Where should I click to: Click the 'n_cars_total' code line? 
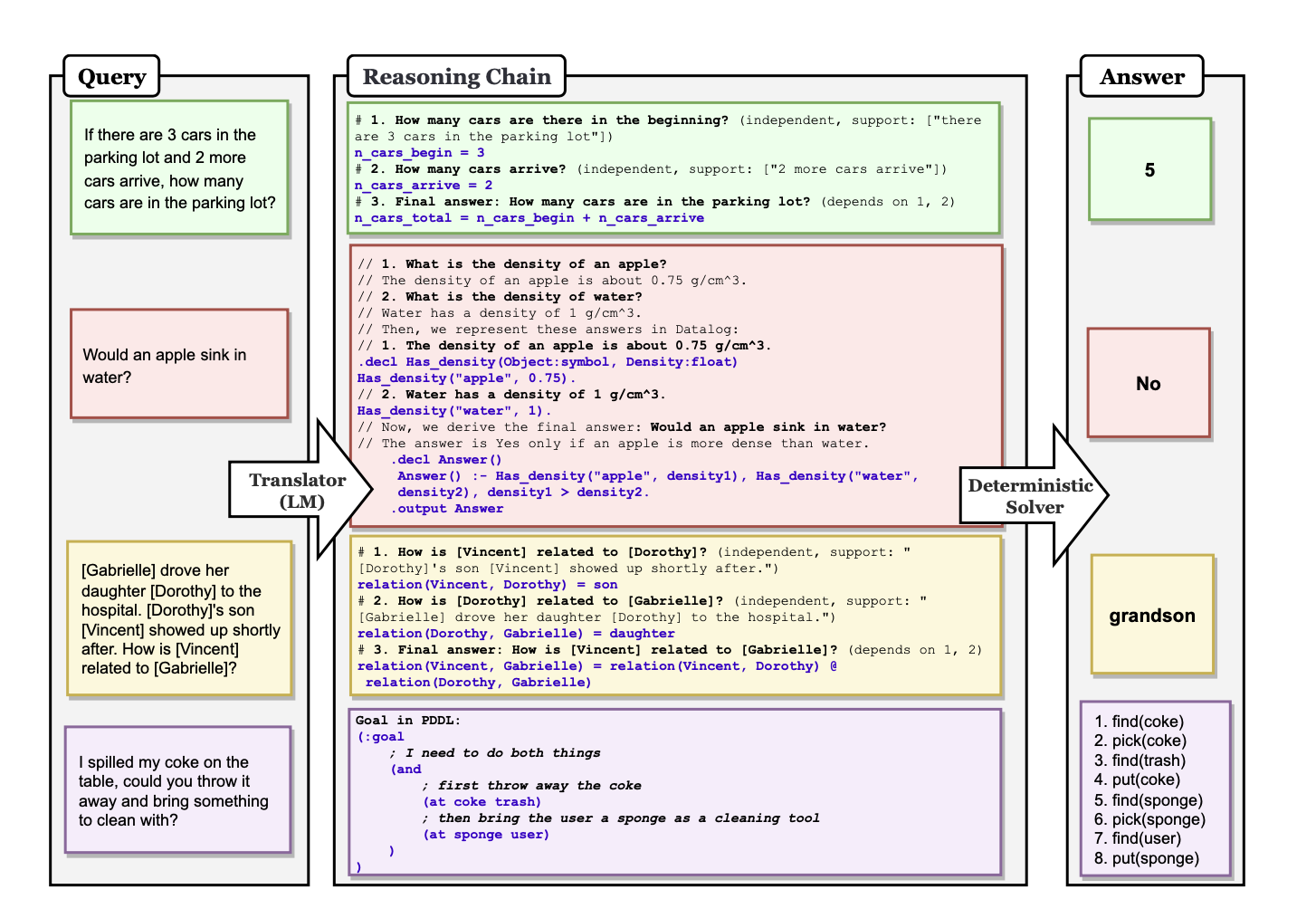coord(529,218)
